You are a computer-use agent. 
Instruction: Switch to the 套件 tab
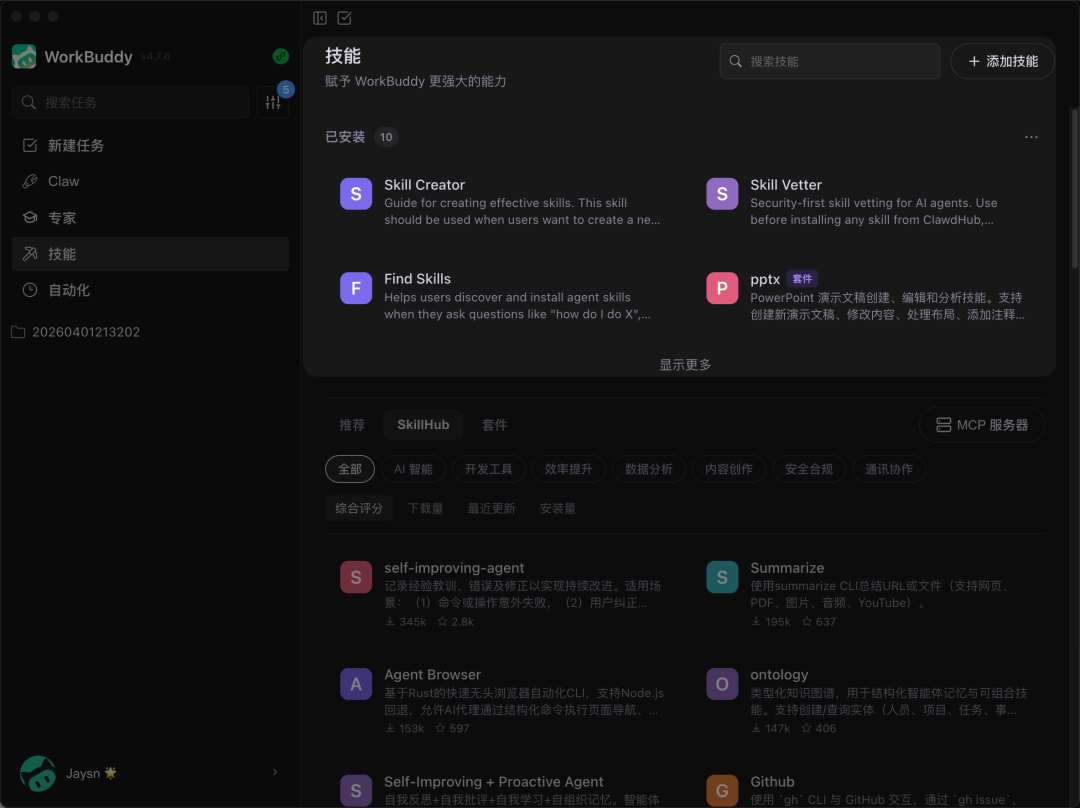tap(494, 424)
